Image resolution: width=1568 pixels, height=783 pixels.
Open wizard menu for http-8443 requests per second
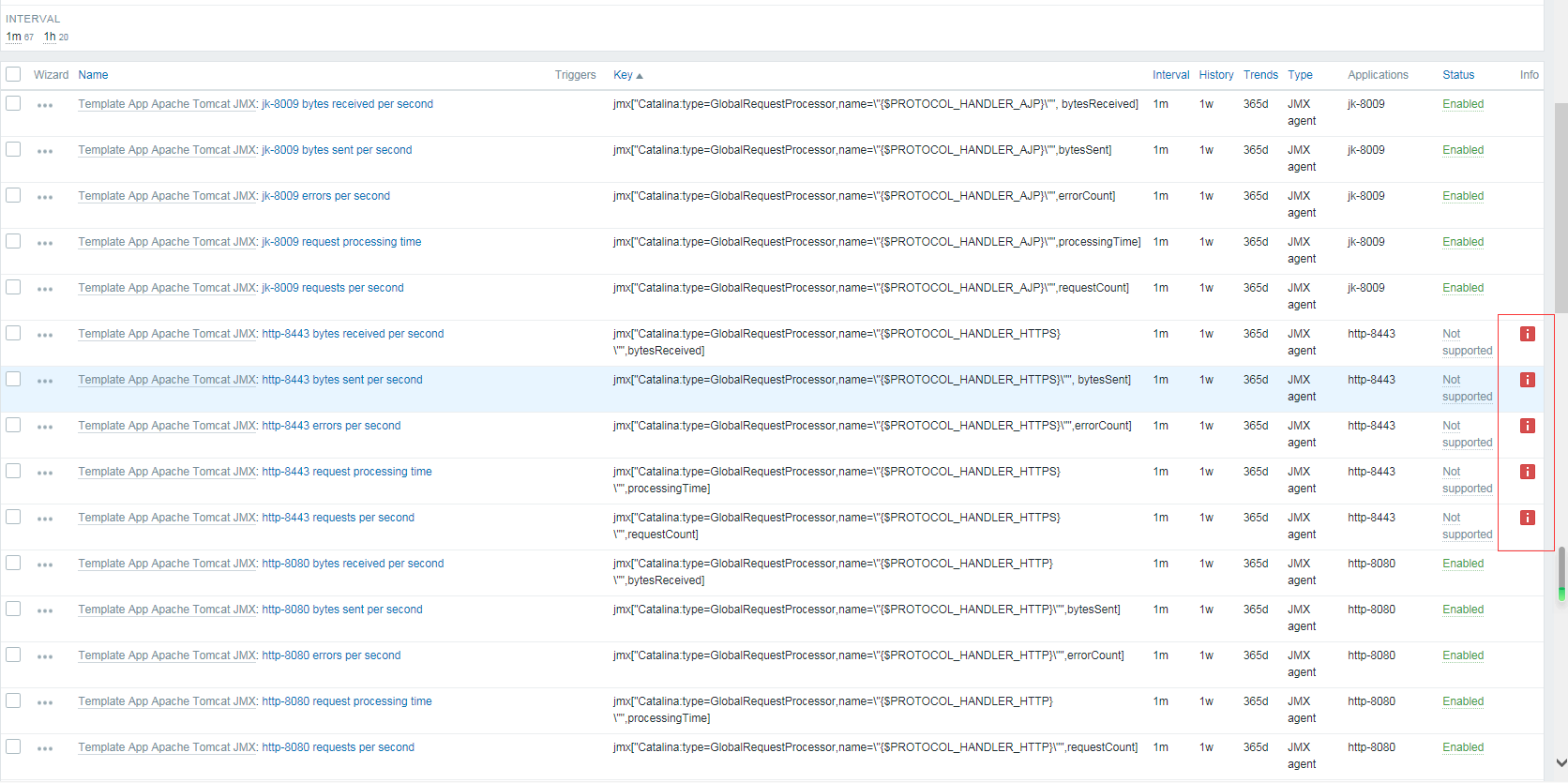45,519
